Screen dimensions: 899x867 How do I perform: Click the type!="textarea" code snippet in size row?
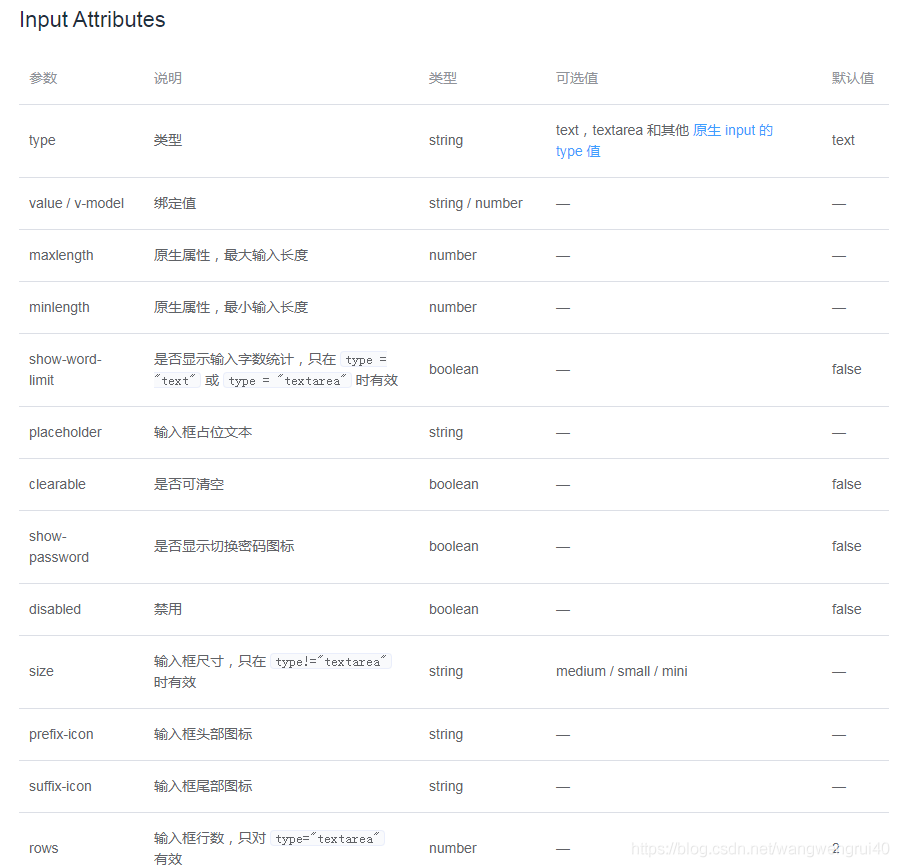[x=331, y=662]
